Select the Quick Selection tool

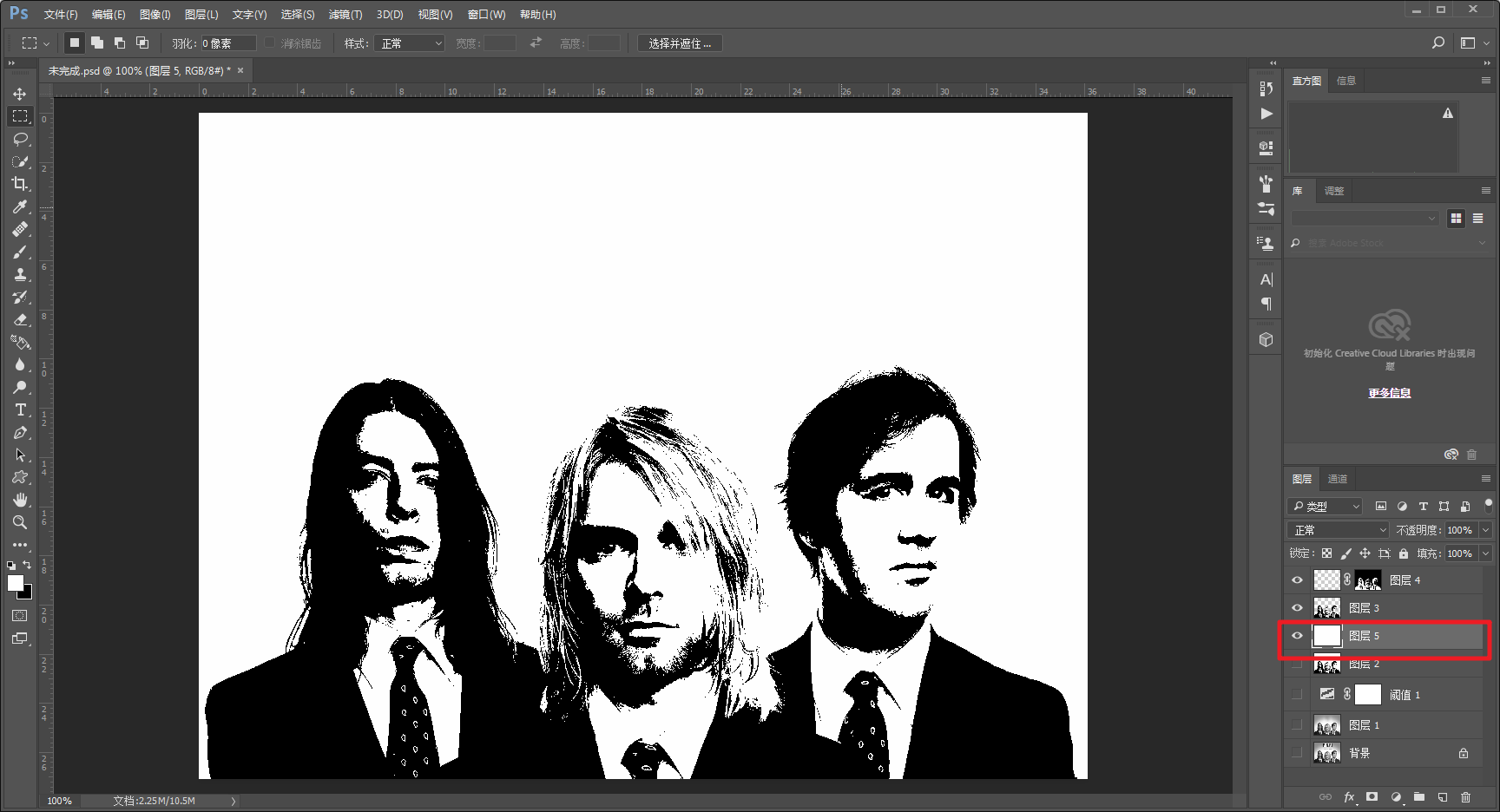pyautogui.click(x=20, y=161)
